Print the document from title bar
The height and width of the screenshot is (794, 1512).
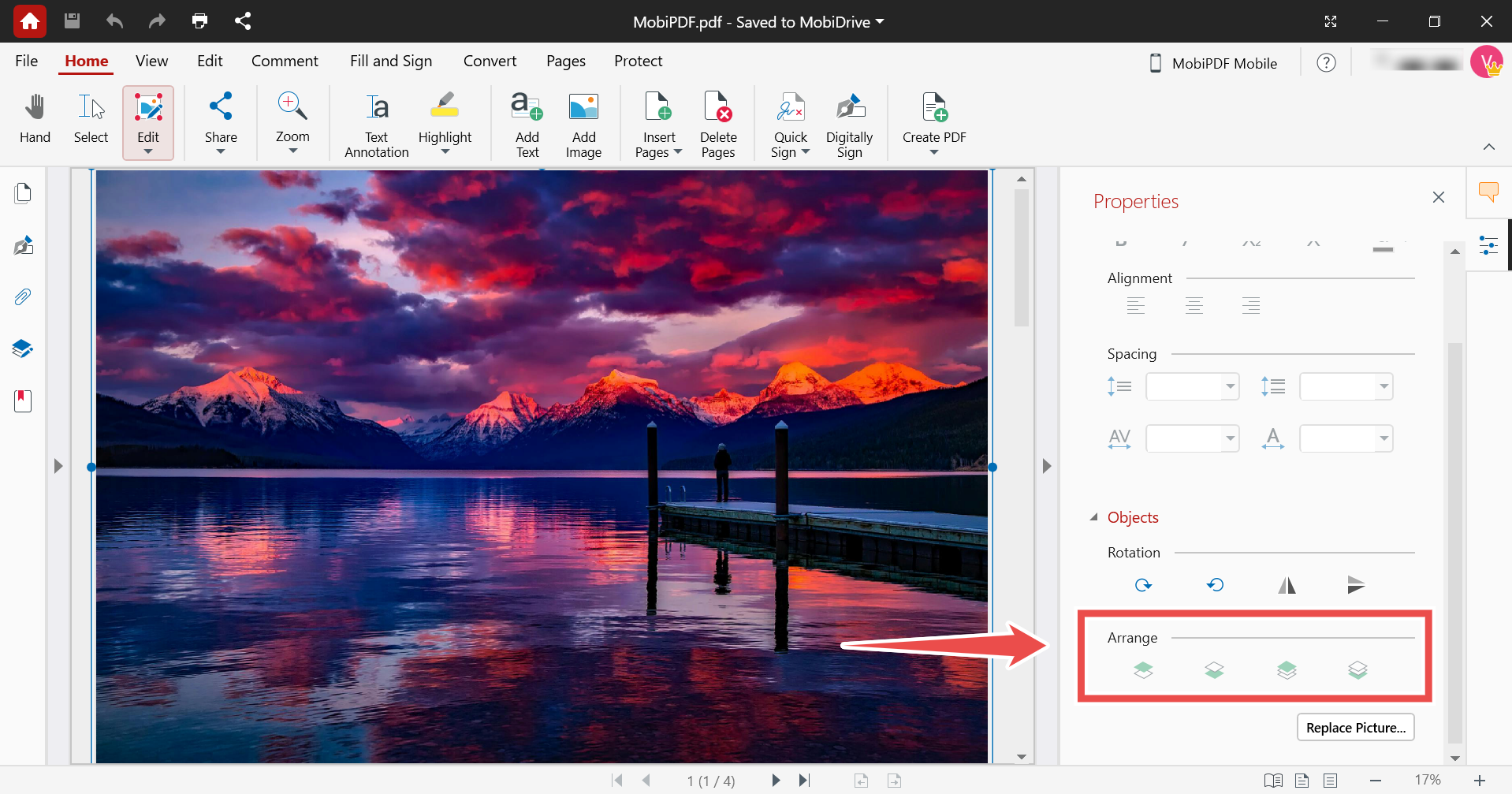pos(199,21)
